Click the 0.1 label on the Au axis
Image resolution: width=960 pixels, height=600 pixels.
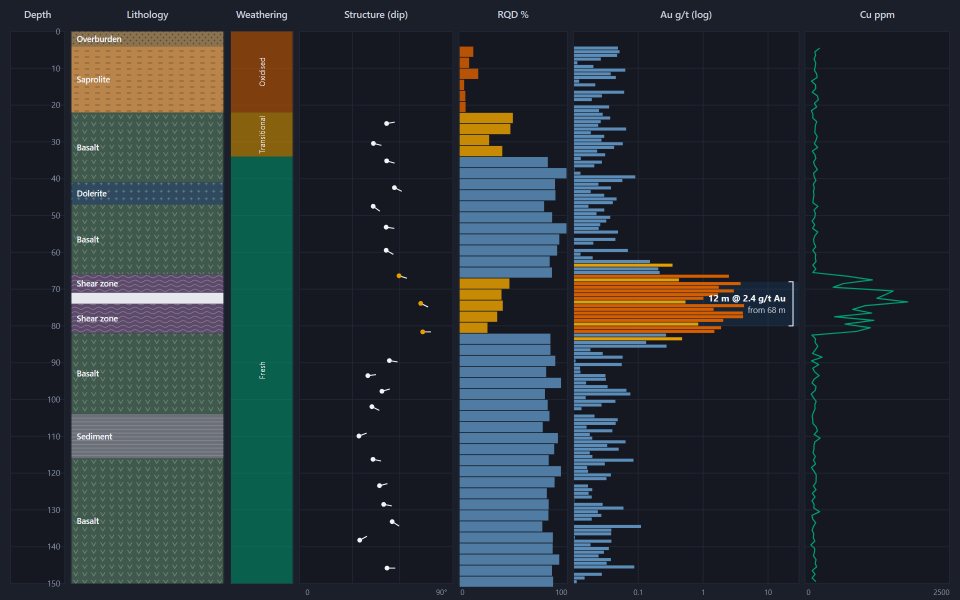tap(638, 593)
